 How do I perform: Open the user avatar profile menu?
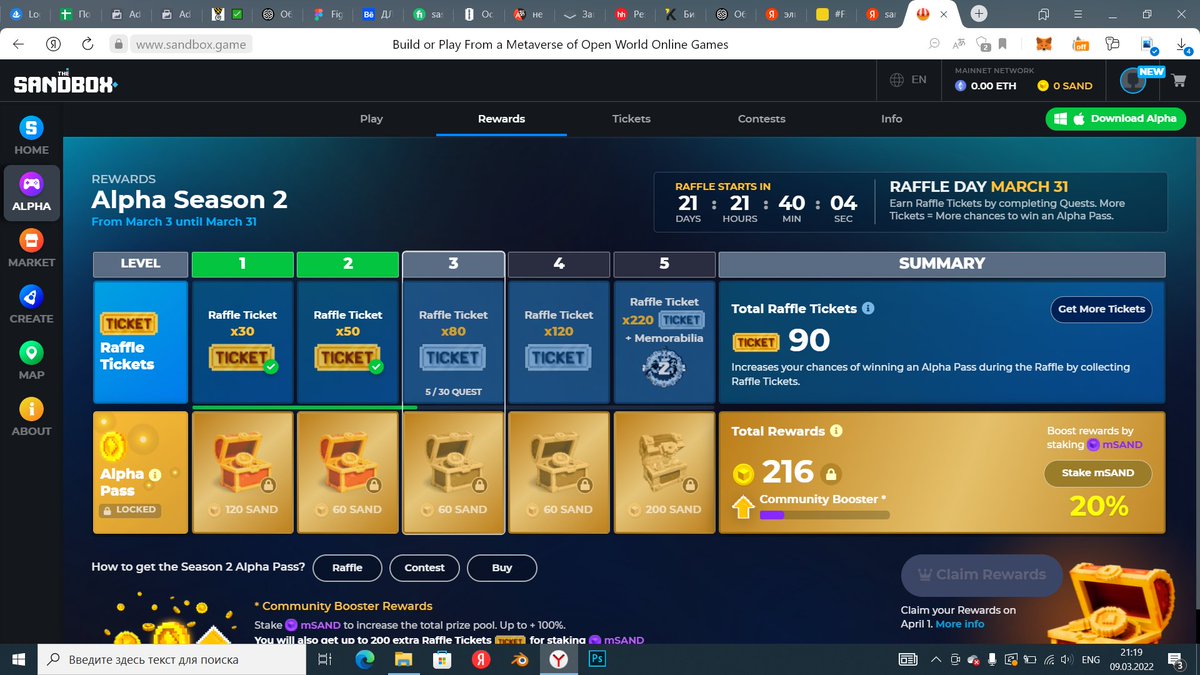point(1132,82)
